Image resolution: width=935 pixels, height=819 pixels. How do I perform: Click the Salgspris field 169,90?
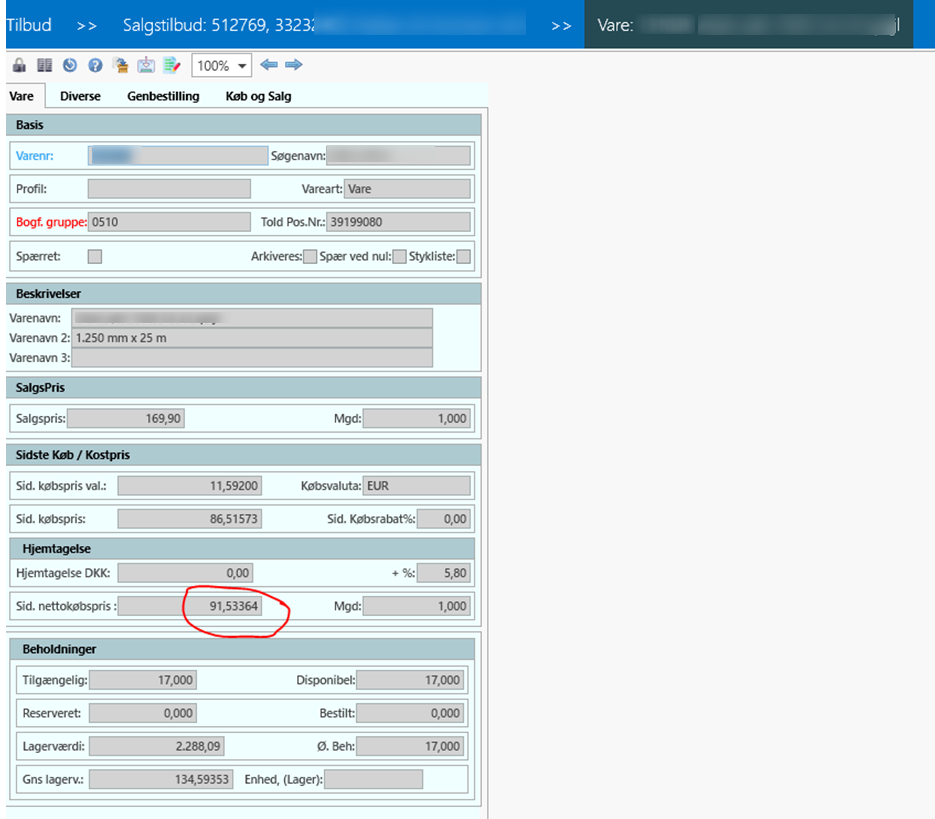pyautogui.click(x=126, y=418)
